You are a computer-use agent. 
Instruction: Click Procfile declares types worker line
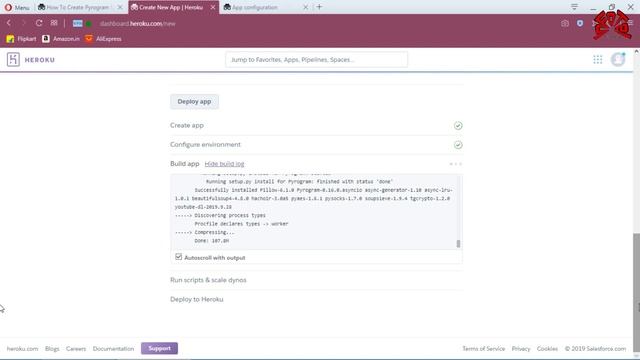click(x=241, y=224)
